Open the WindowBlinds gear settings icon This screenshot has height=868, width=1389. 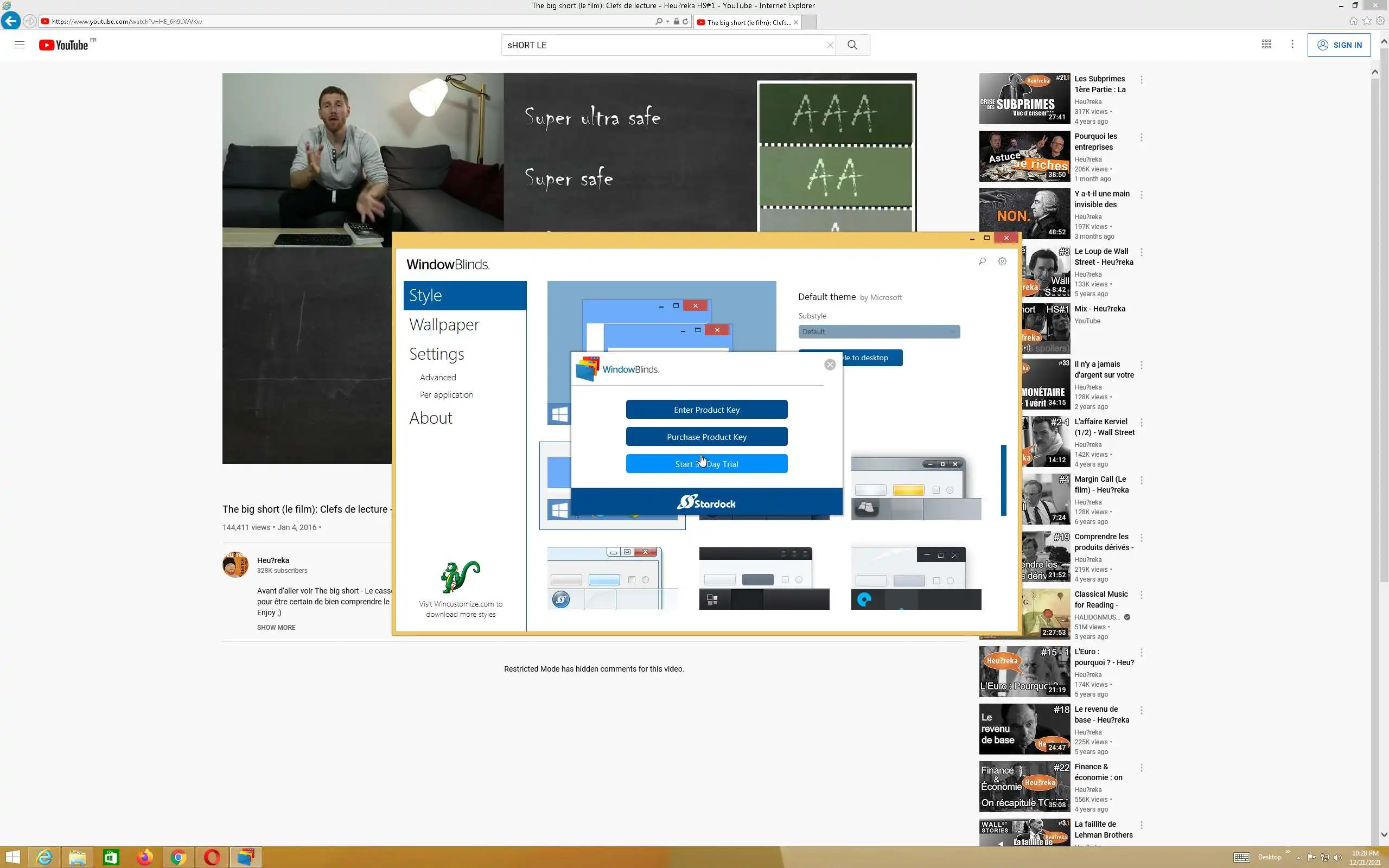point(1002,261)
